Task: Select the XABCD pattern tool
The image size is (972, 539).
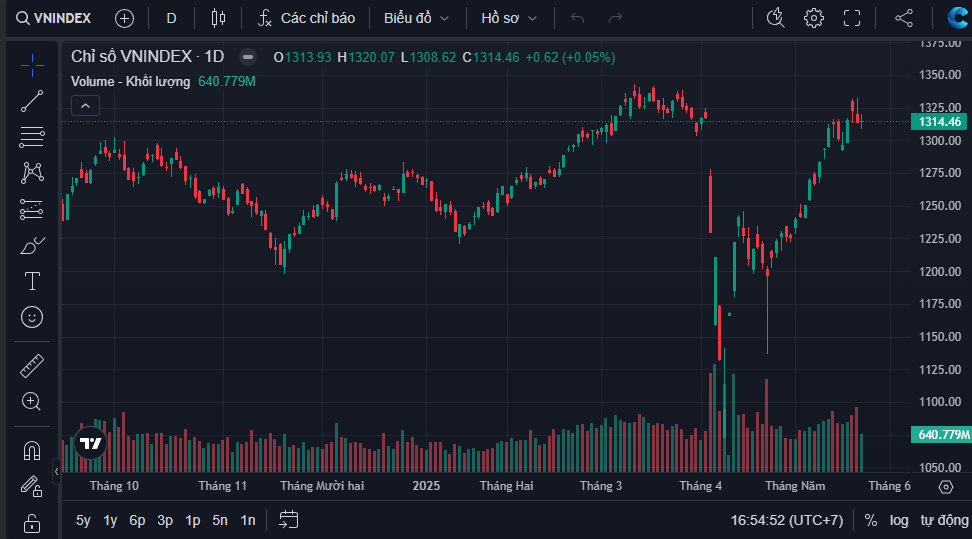Action: coord(32,173)
